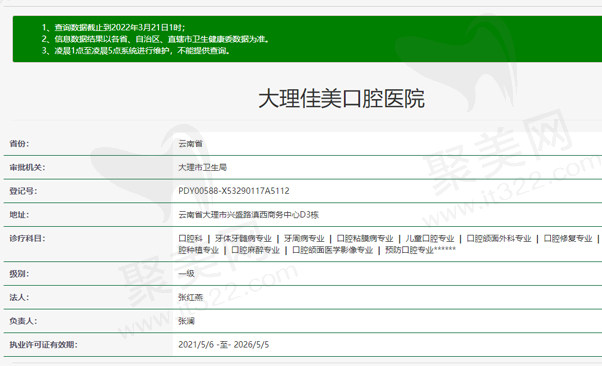Click the 执业许可证有效期 label

43,345
